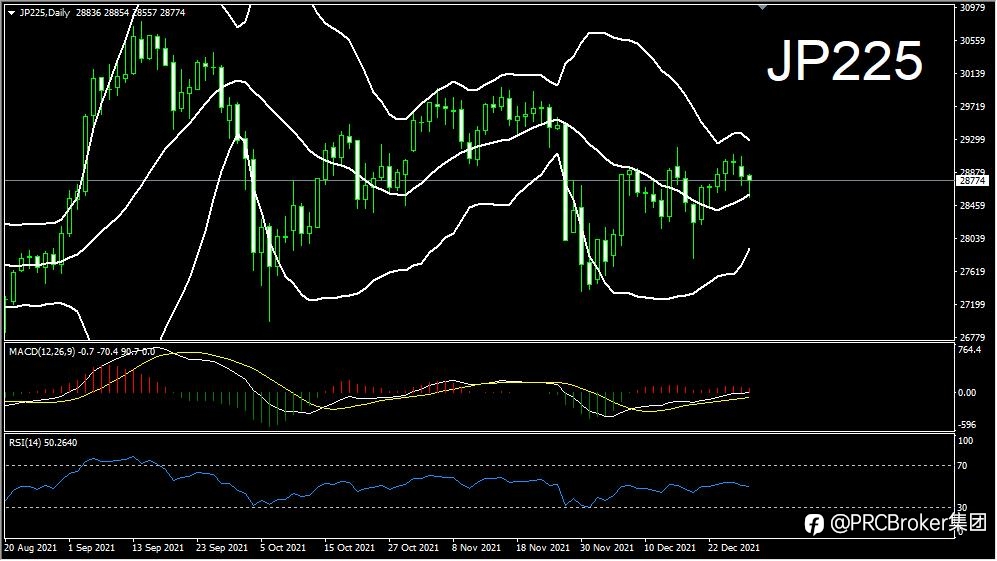The image size is (997, 561).
Task: Click the JP225,Daily chart title dropdown arrow
Action: 11,13
